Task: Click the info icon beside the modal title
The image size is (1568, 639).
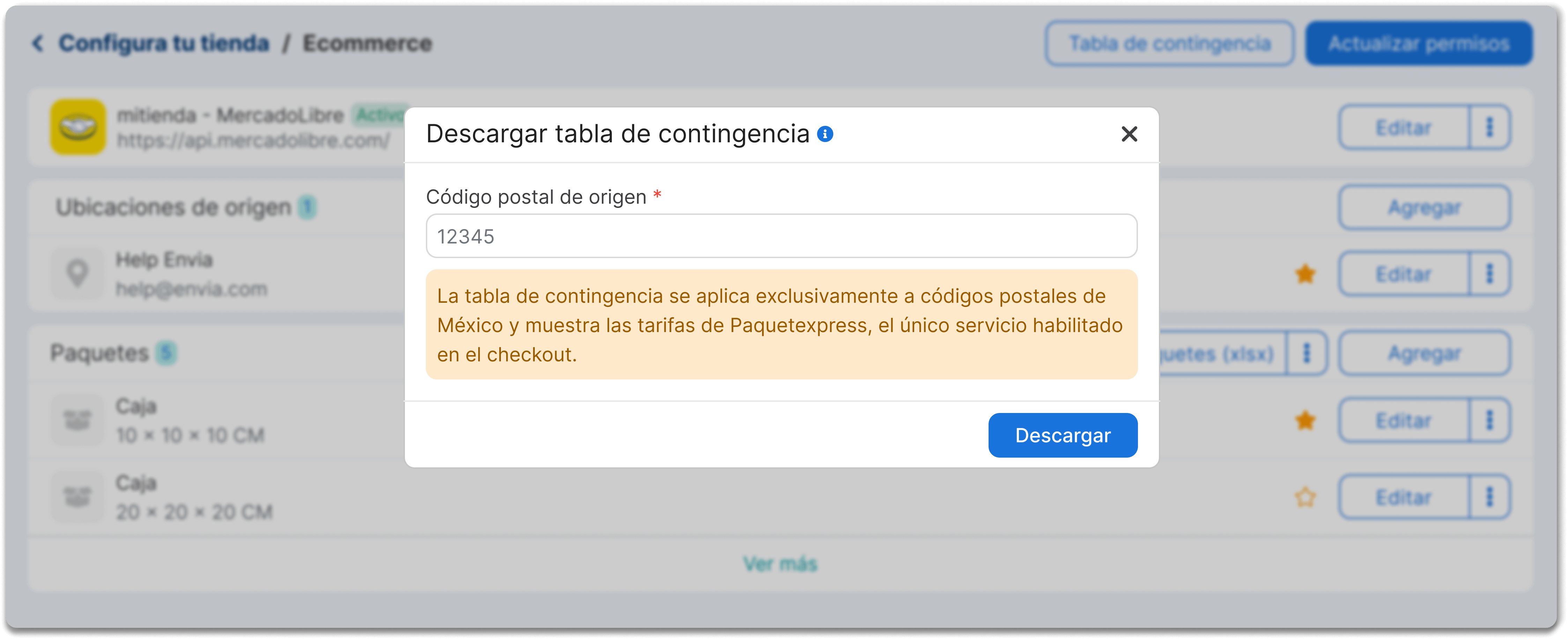Action: pyautogui.click(x=825, y=134)
